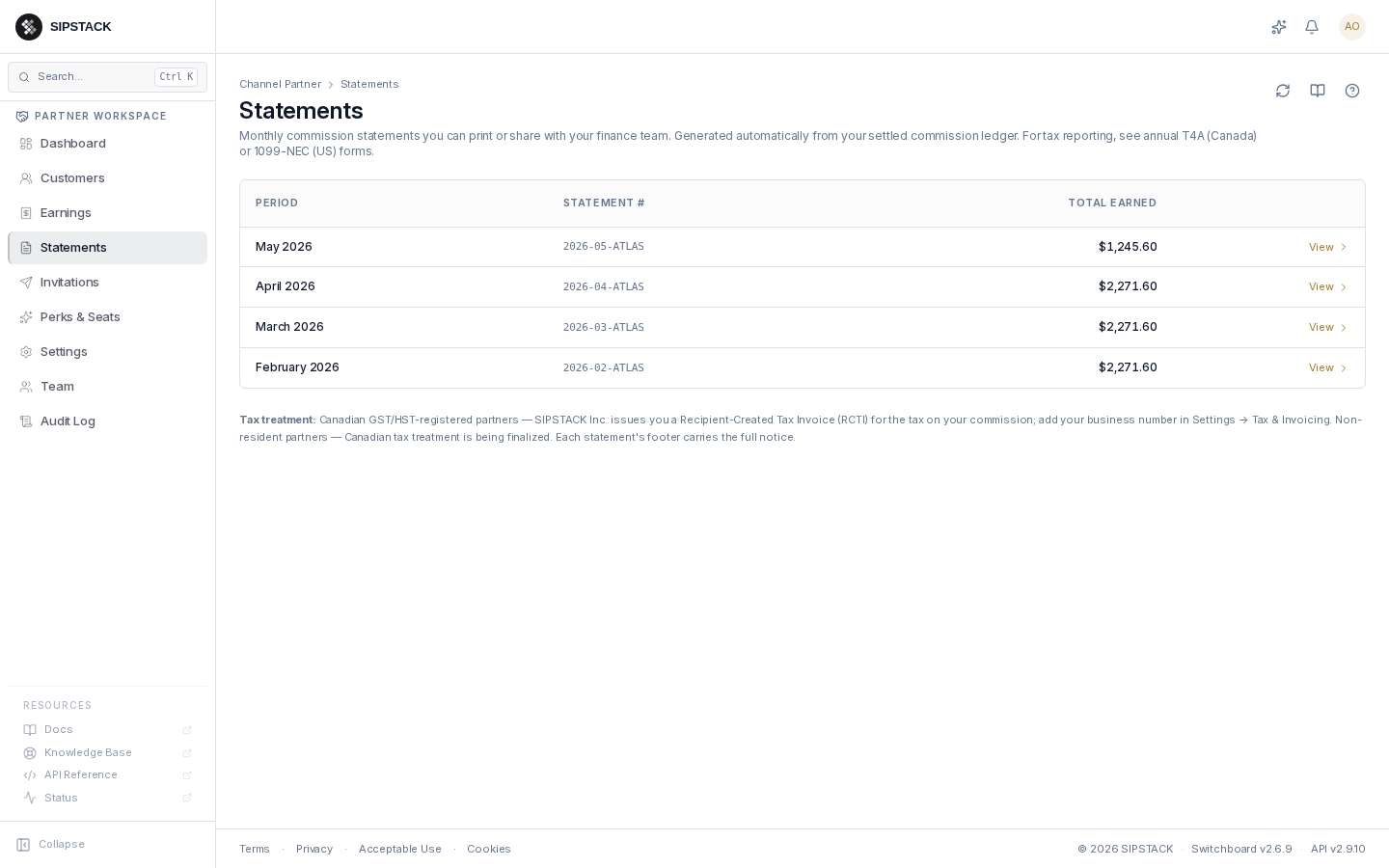Viewport: 1389px width, 868px height.
Task: Click the Channel Partner breadcrumb
Action: (x=280, y=85)
